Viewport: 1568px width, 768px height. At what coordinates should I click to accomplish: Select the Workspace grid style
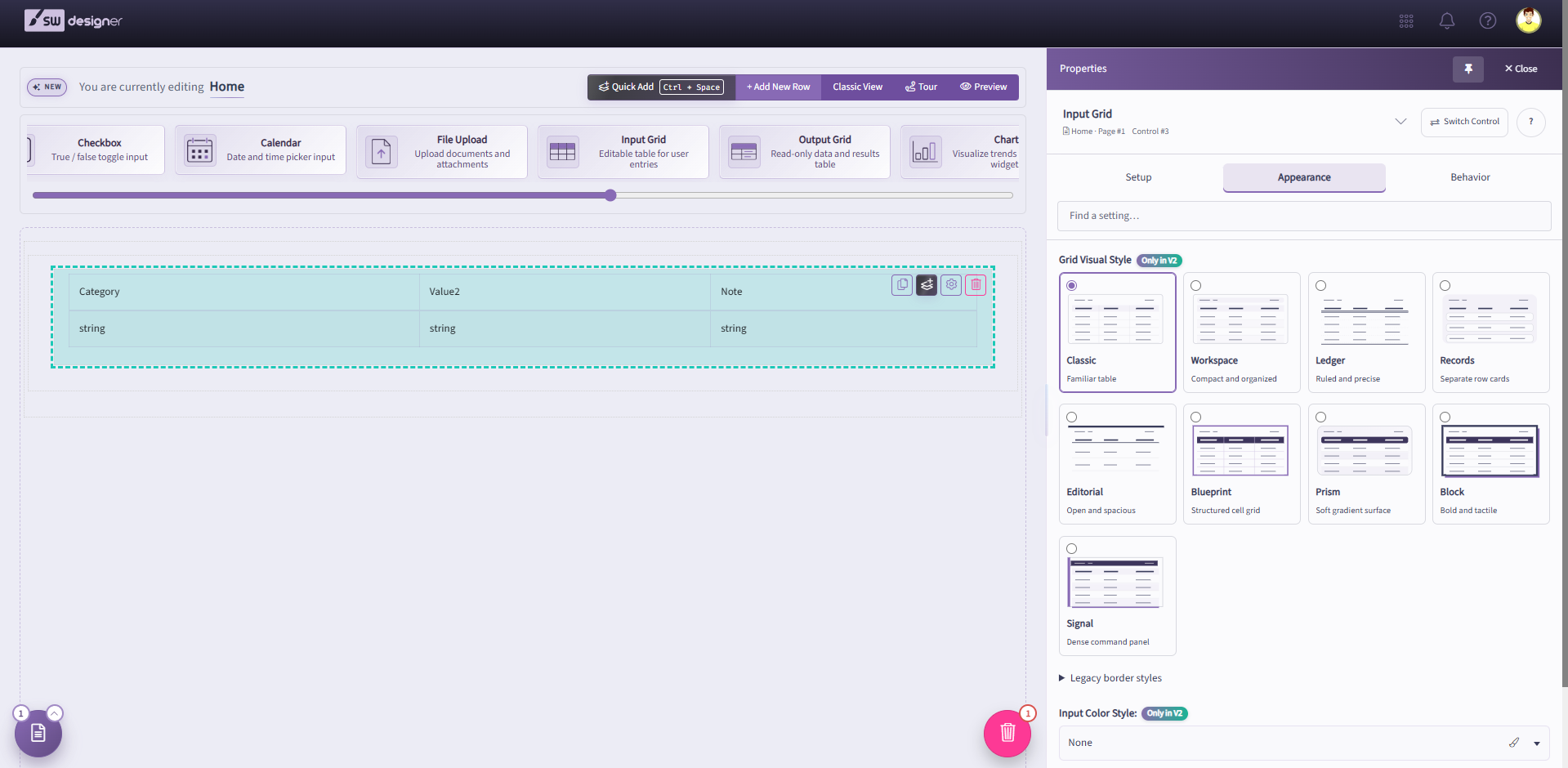click(x=1242, y=333)
